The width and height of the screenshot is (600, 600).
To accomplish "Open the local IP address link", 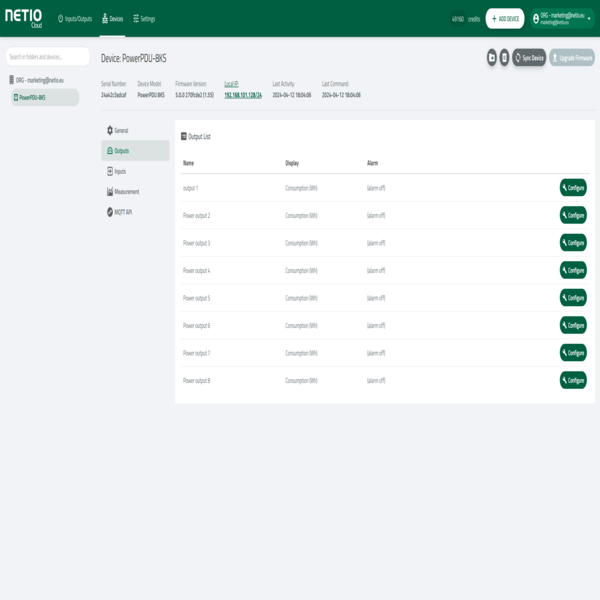I will 242,95.
